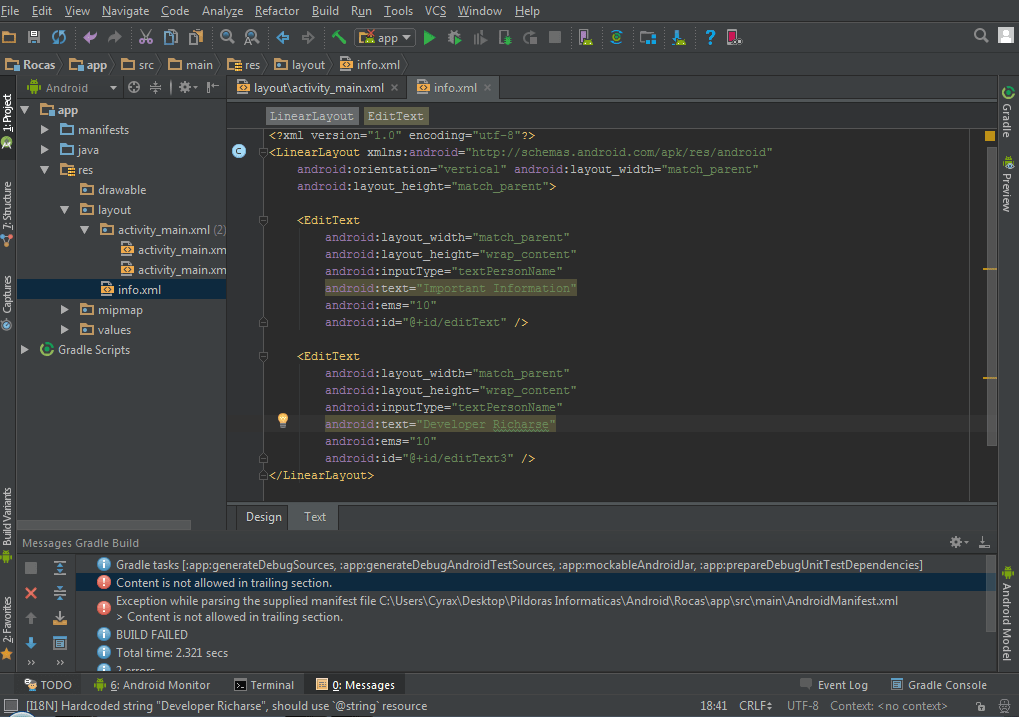The height and width of the screenshot is (717, 1024).
Task: Open Android Device Monitor icon
Action: pyautogui.click(x=734, y=37)
